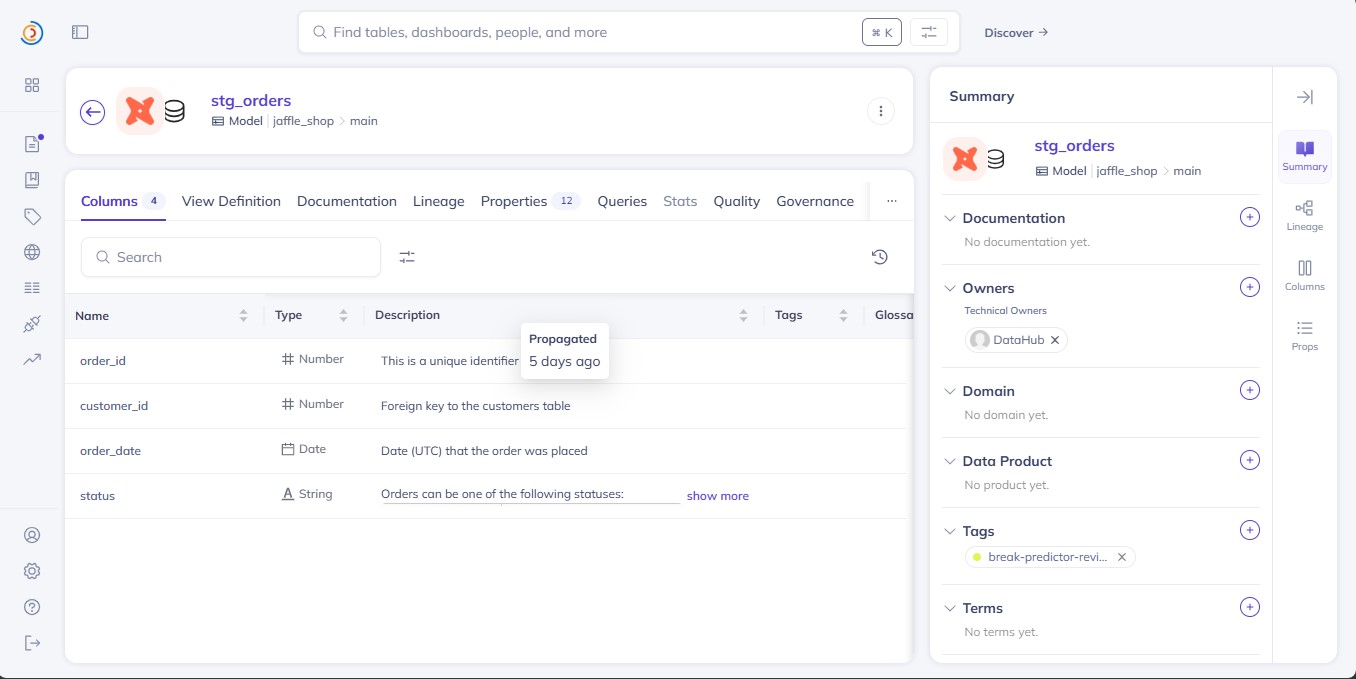This screenshot has height=679, width=1356.
Task: Switch to the Quality tab
Action: [x=737, y=201]
